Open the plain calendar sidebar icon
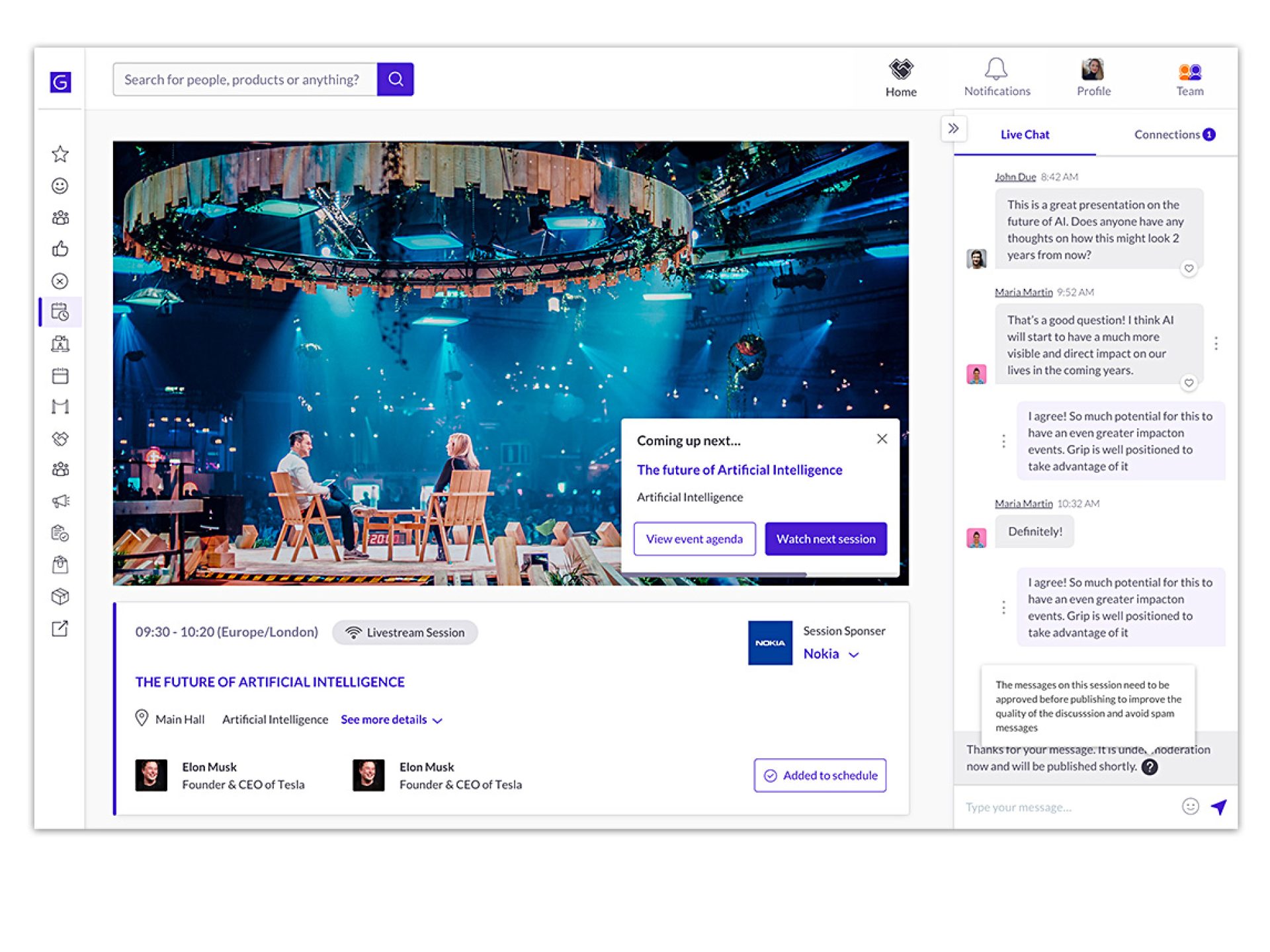The width and height of the screenshot is (1270, 952). coord(60,376)
